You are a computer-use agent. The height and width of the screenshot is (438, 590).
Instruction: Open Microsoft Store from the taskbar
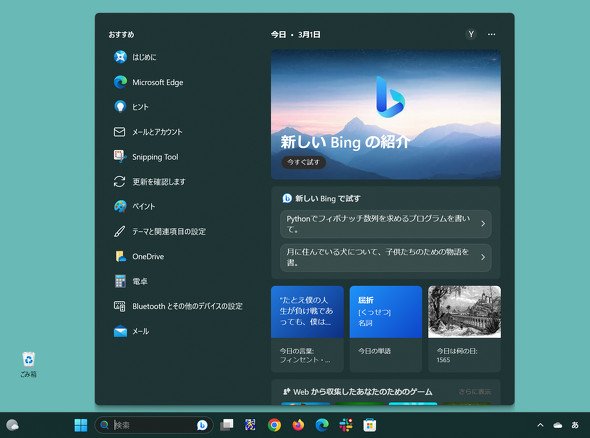coord(370,425)
